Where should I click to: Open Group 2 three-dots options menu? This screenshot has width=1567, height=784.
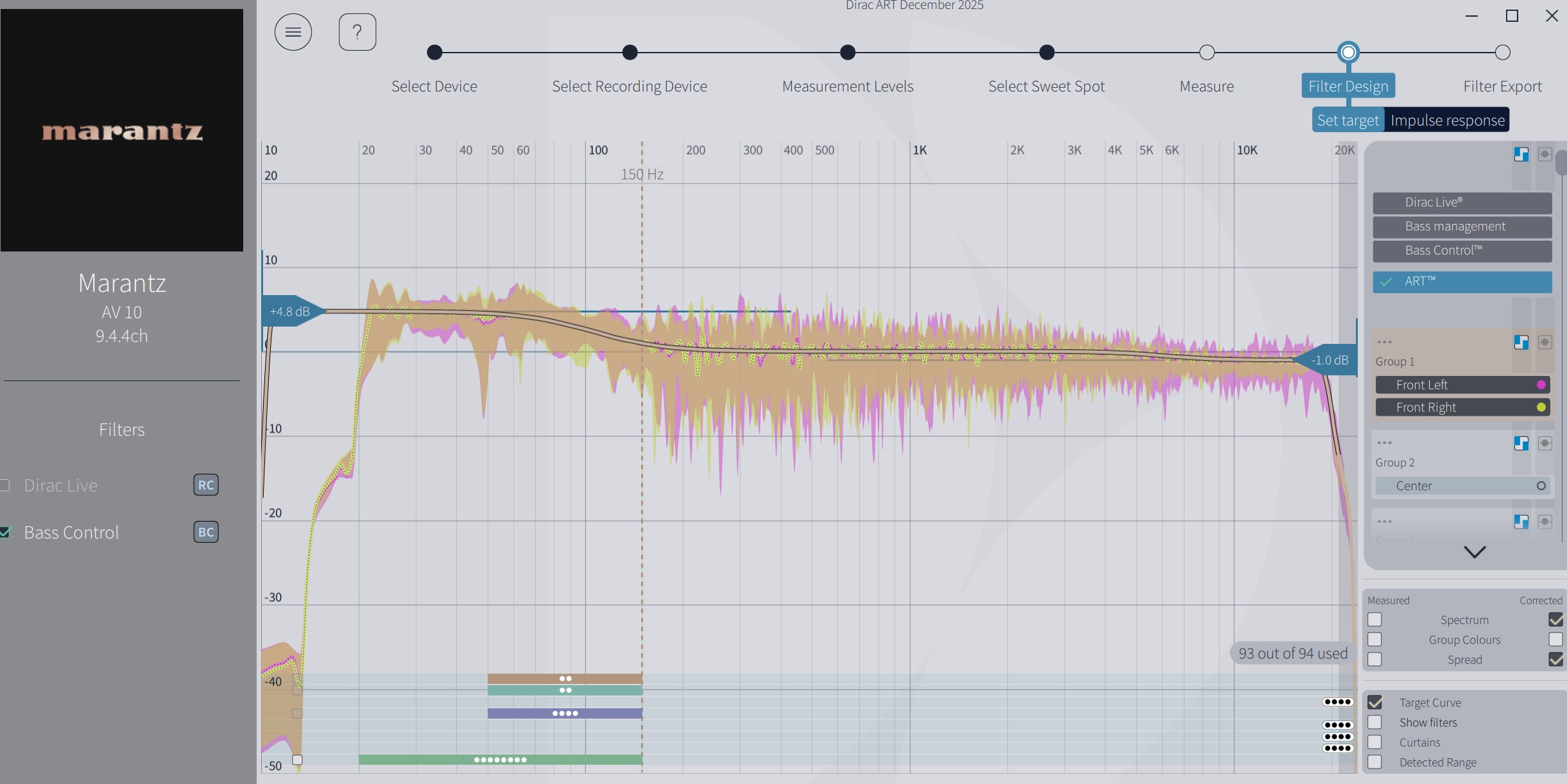(1385, 443)
